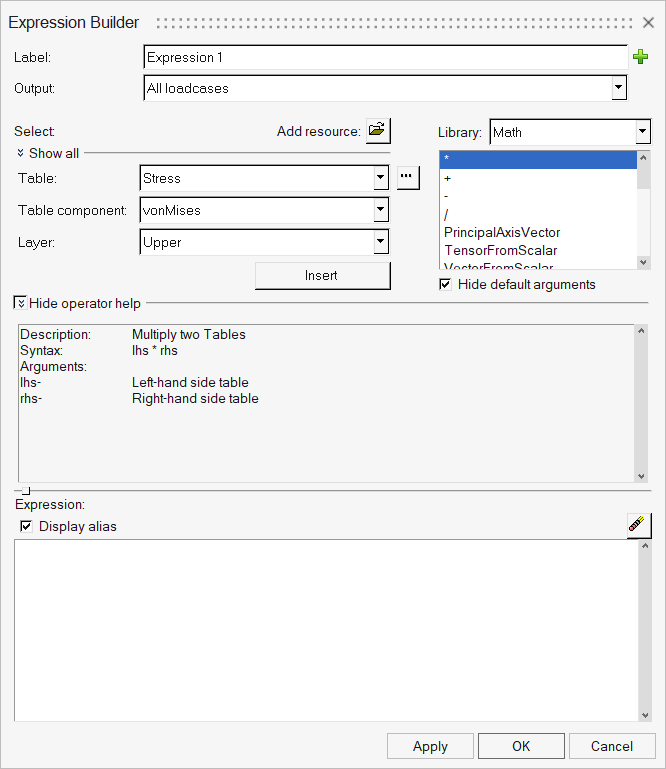Expand the Library Math dropdown

tap(643, 132)
